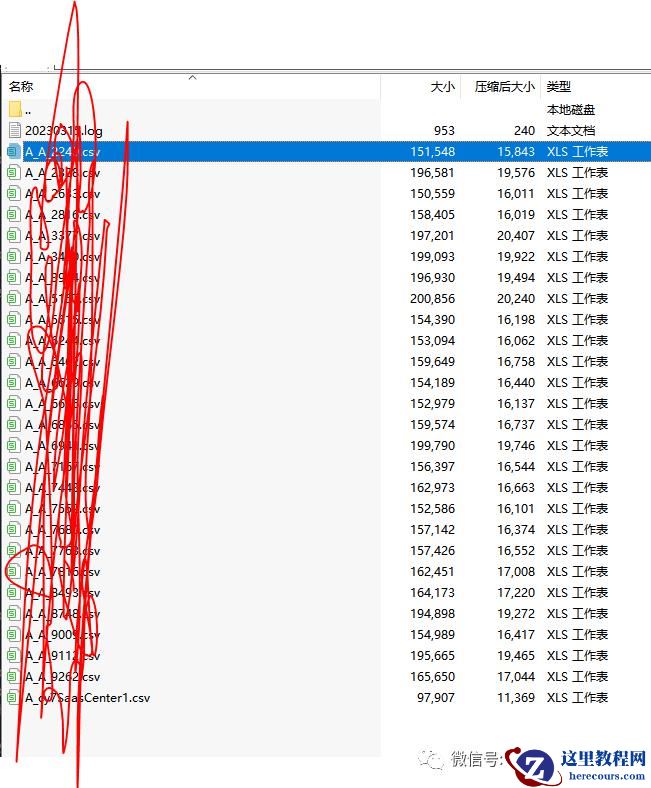Click the CSV file icon for the 197,201 row
Viewport: 651px width, 788px height.
tap(13, 235)
